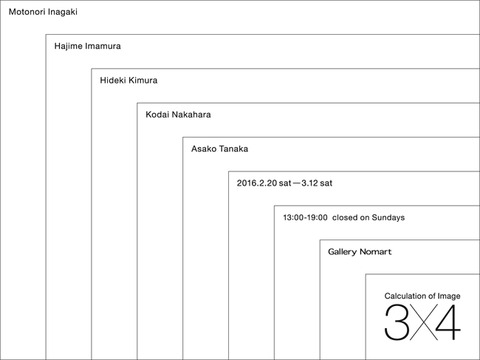480x360 pixels.
Task: Click the Calculation of Image title
Action: coord(422,296)
